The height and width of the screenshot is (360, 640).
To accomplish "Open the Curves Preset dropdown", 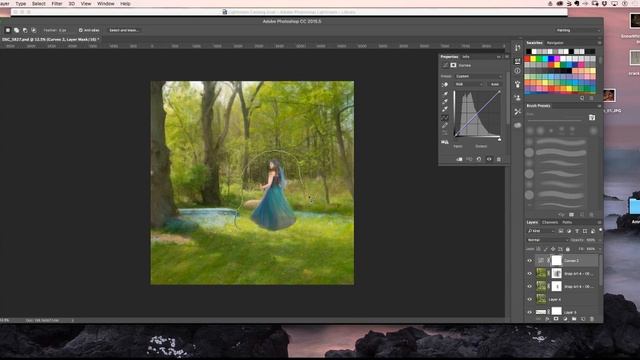I will point(478,76).
